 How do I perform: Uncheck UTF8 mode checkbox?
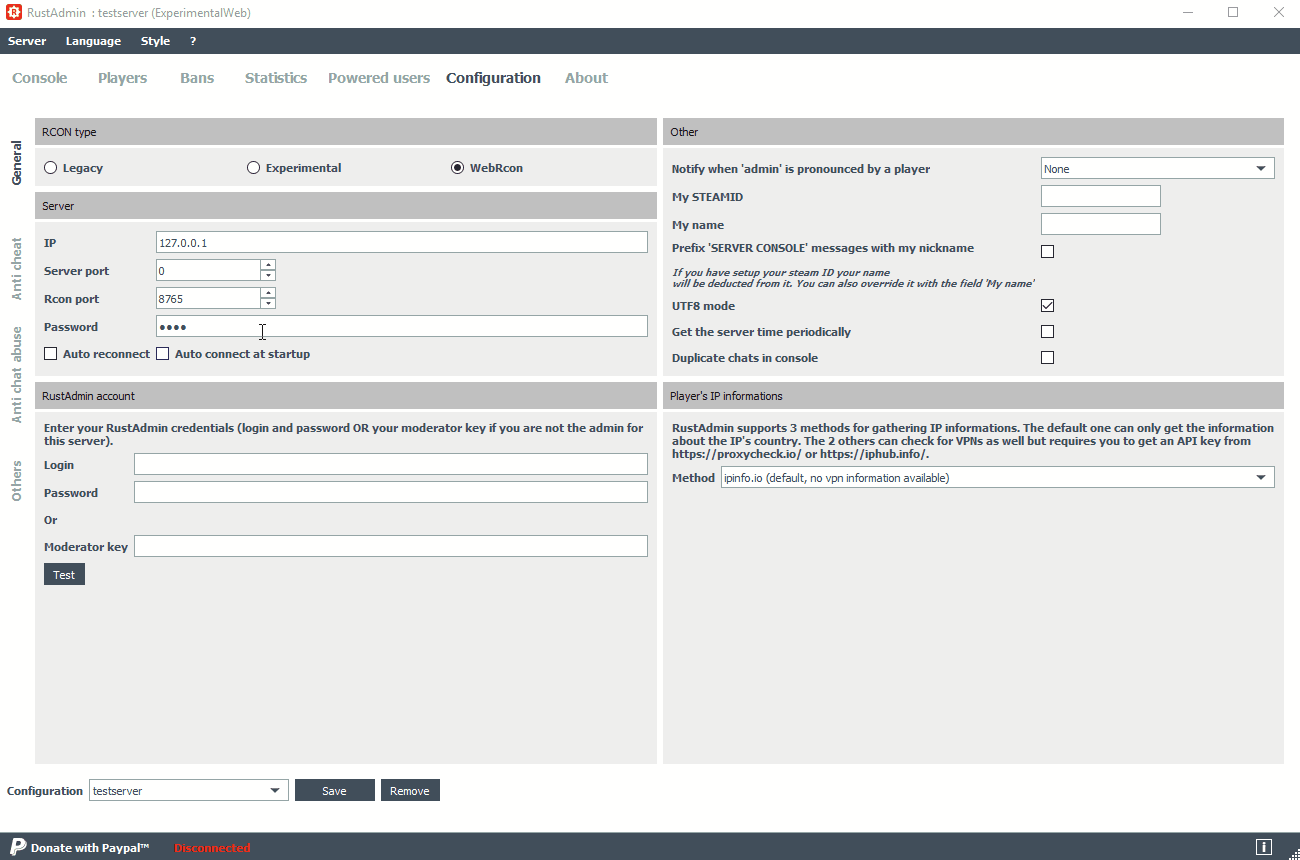click(x=1048, y=306)
